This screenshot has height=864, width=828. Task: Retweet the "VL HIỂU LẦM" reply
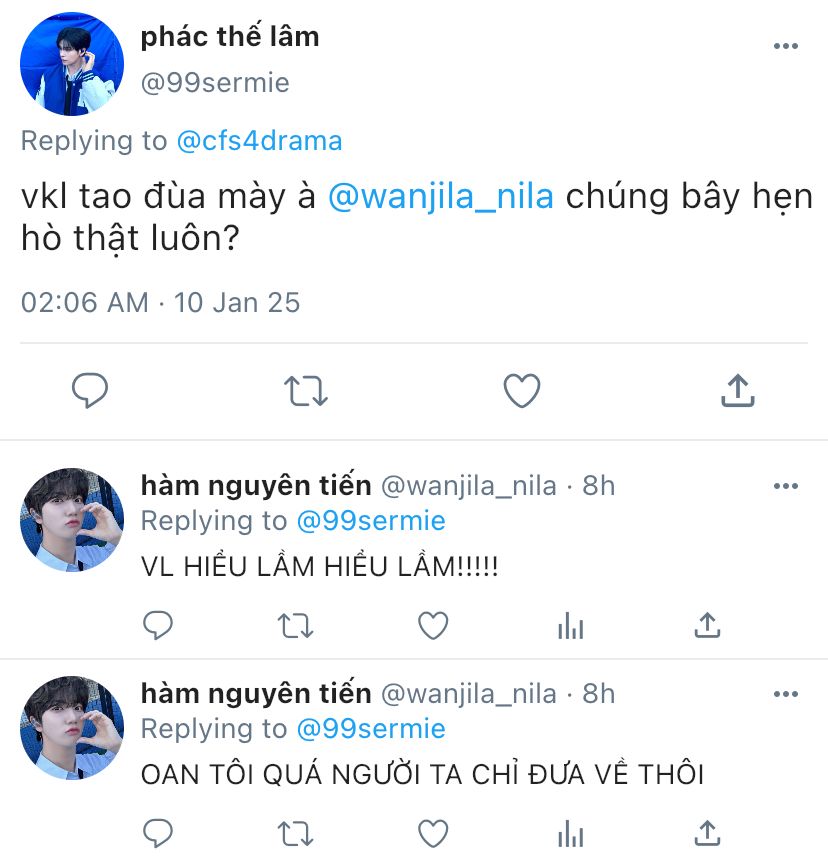(295, 626)
